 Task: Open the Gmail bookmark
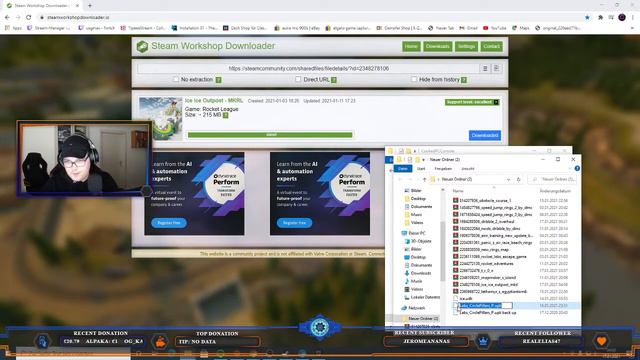point(468,28)
